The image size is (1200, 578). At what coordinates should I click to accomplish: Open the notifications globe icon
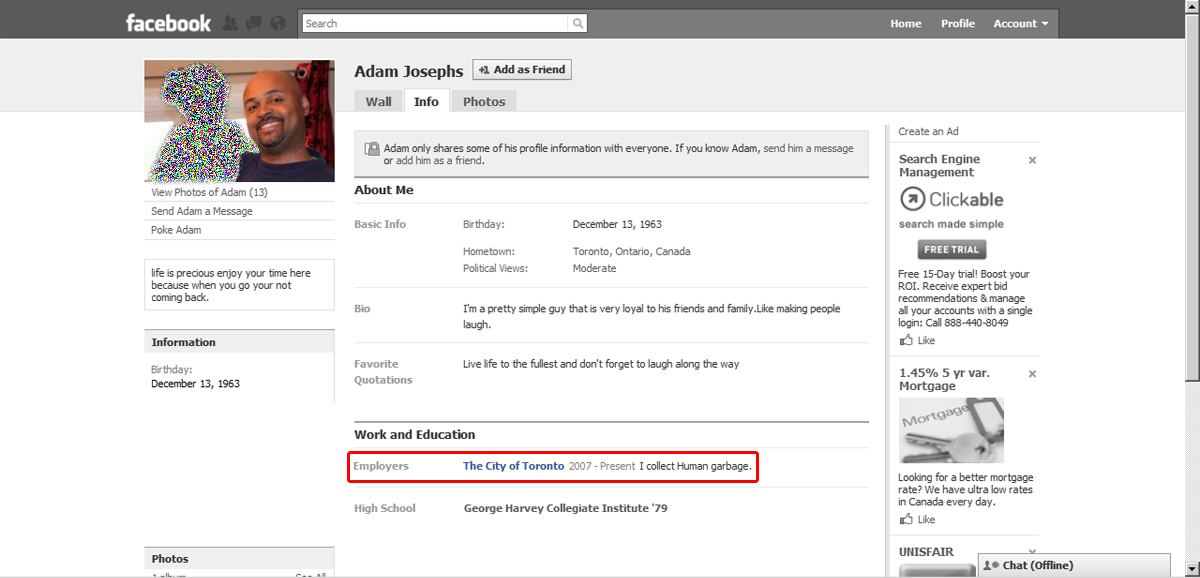[277, 23]
